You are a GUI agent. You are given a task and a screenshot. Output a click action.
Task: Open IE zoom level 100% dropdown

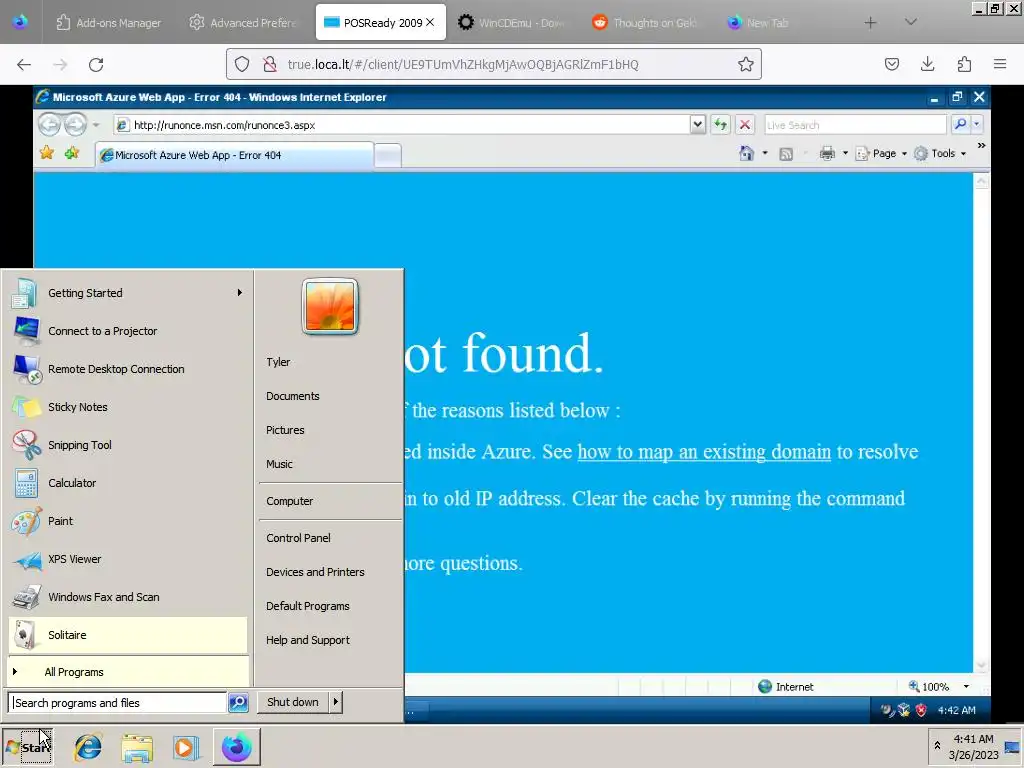967,686
